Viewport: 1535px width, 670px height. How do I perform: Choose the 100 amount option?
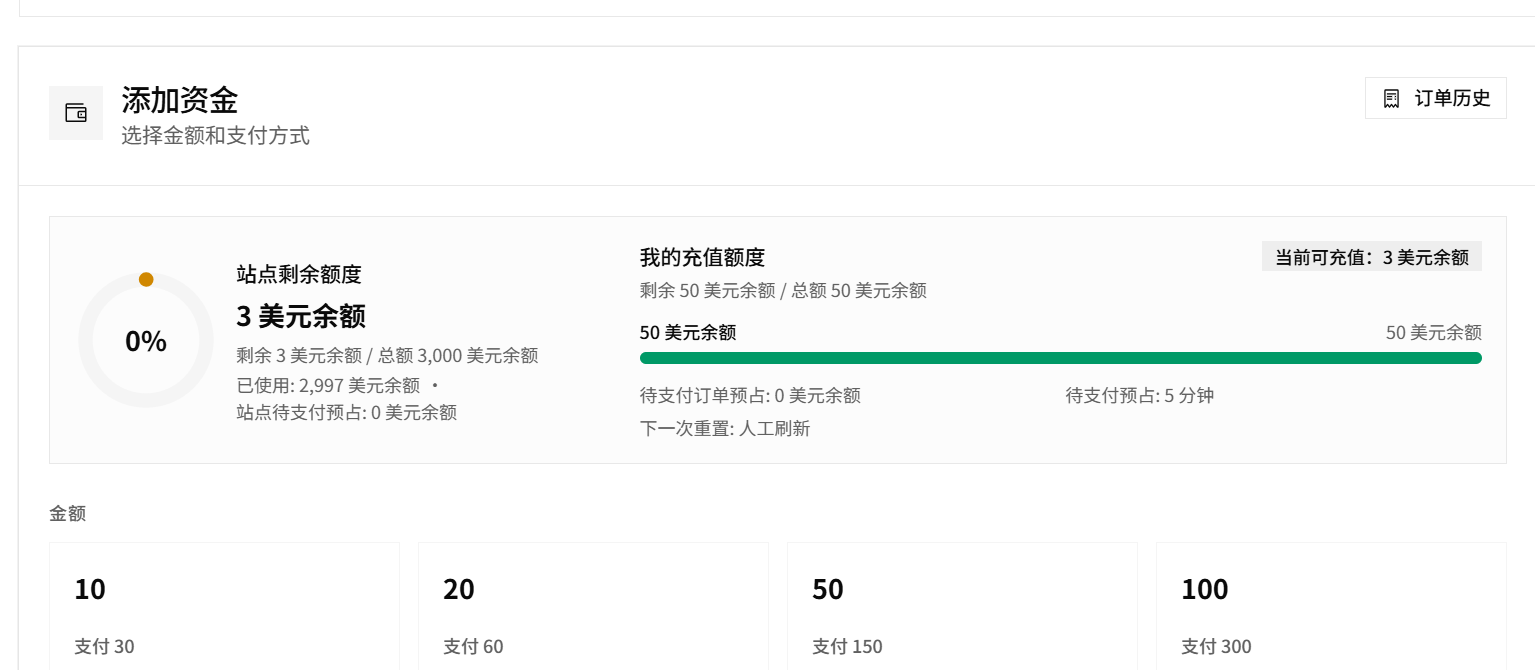point(1331,606)
